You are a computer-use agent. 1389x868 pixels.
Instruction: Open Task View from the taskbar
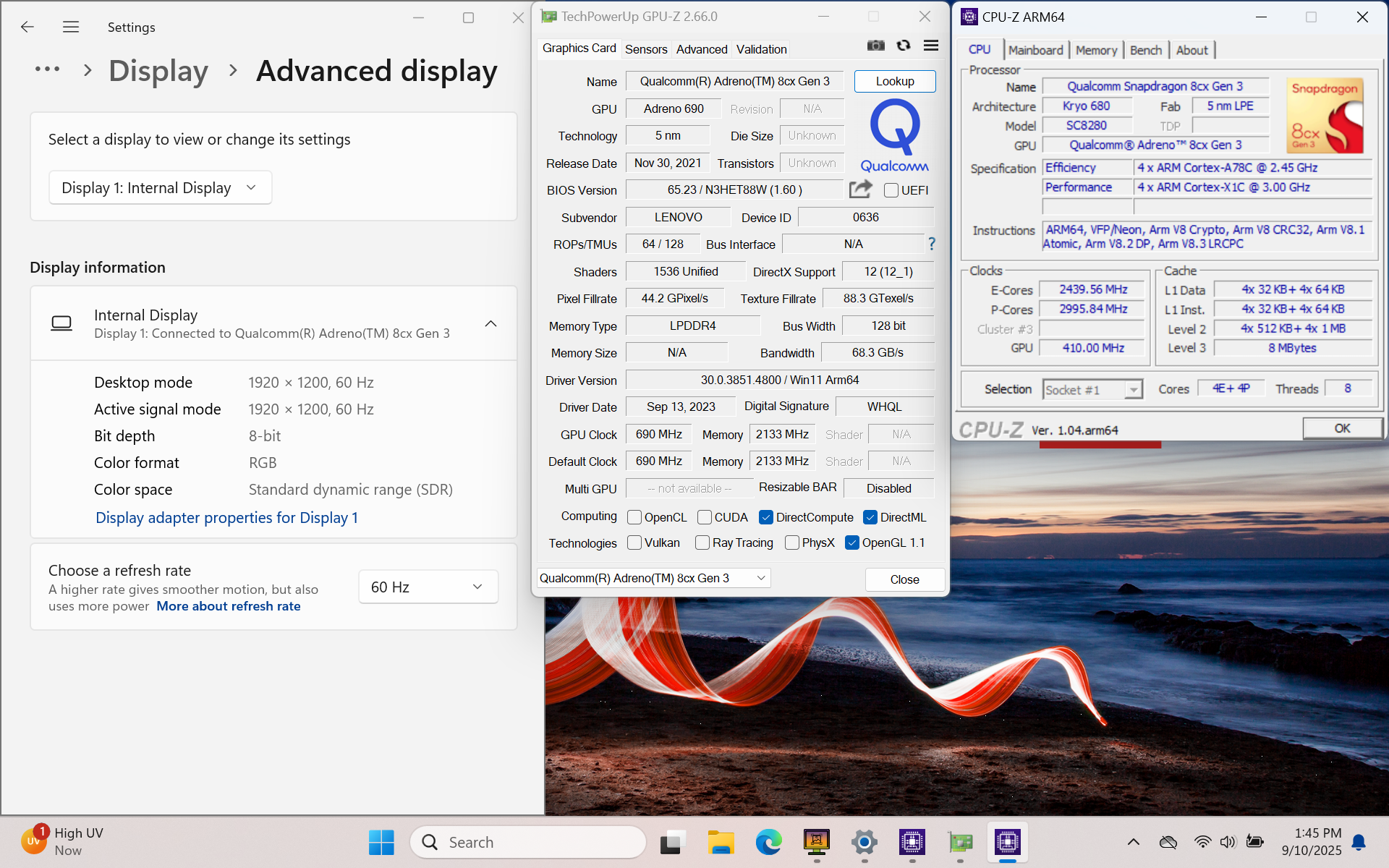click(673, 842)
